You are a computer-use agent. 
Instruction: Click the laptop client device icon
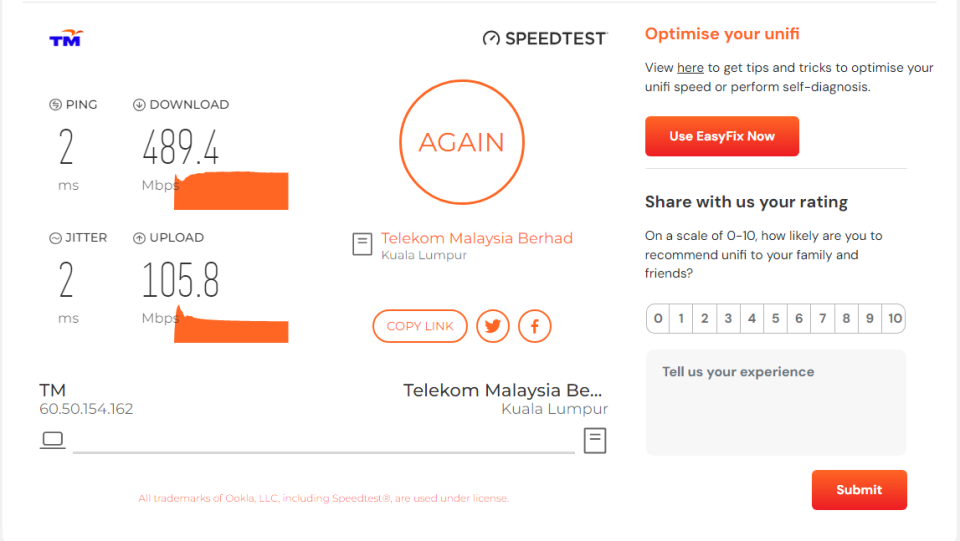(53, 439)
